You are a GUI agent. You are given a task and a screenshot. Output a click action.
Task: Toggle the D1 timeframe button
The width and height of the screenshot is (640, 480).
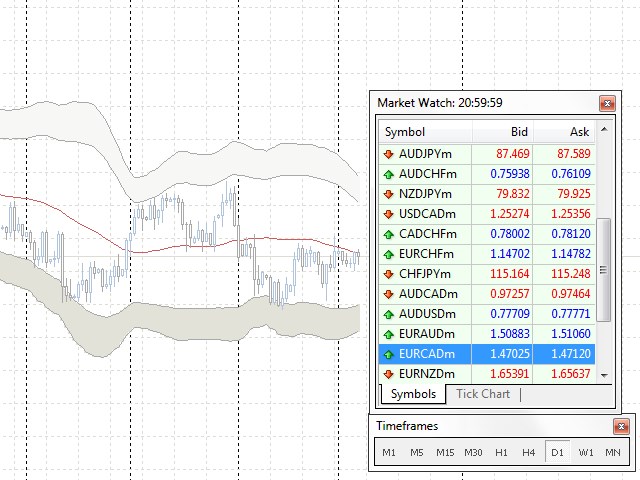pyautogui.click(x=557, y=453)
